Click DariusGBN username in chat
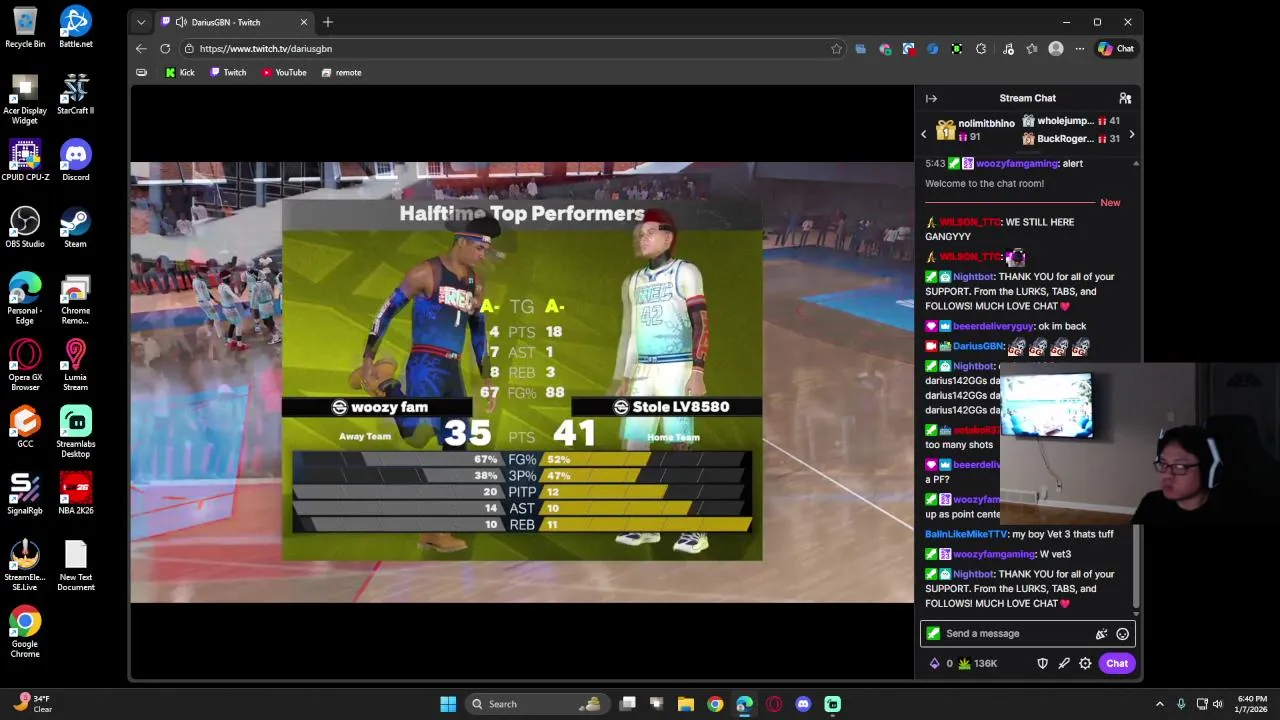This screenshot has height=720, width=1280. [978, 346]
